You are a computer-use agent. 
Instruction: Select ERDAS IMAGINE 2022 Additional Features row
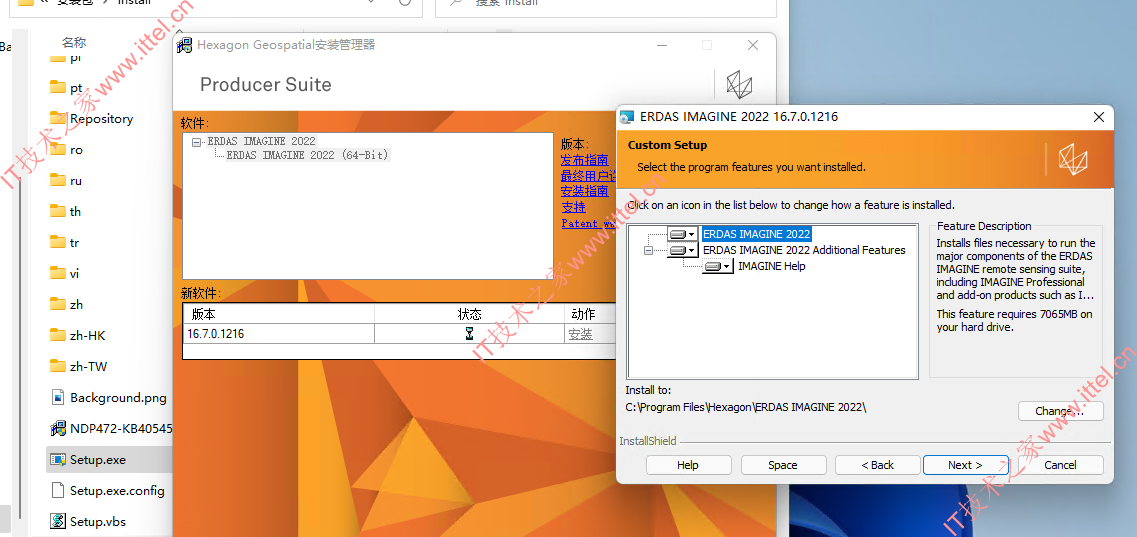[804, 250]
